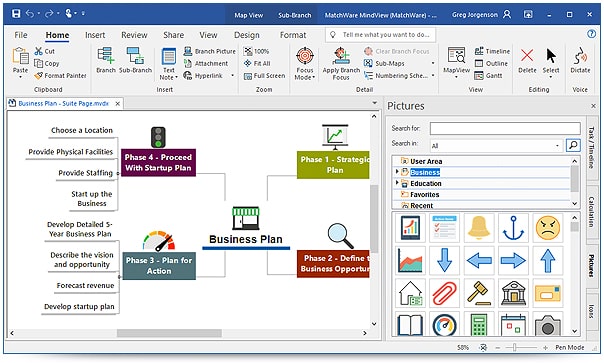
Task: Open the File menu
Action: click(21, 35)
